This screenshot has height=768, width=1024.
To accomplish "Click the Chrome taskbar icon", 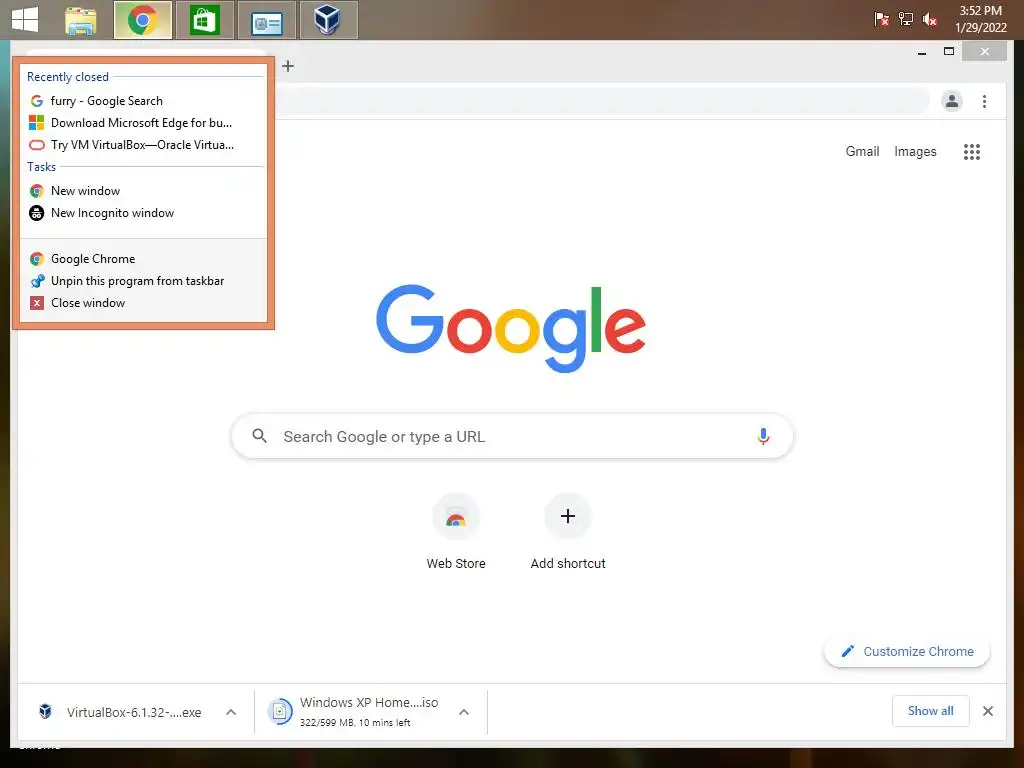I will pos(142,20).
